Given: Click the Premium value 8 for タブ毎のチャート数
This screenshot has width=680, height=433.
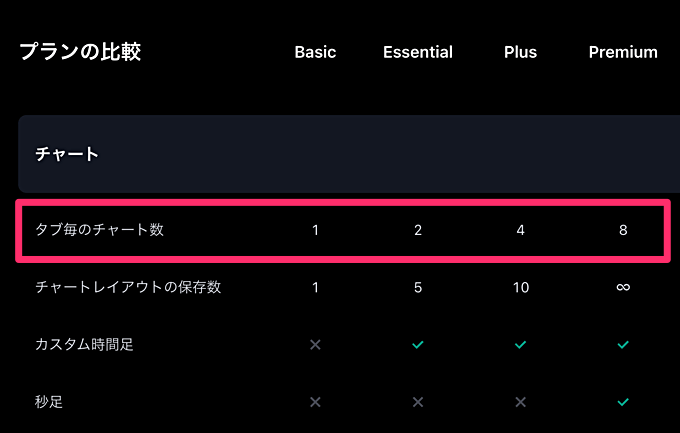Looking at the screenshot, I should click(x=623, y=230).
